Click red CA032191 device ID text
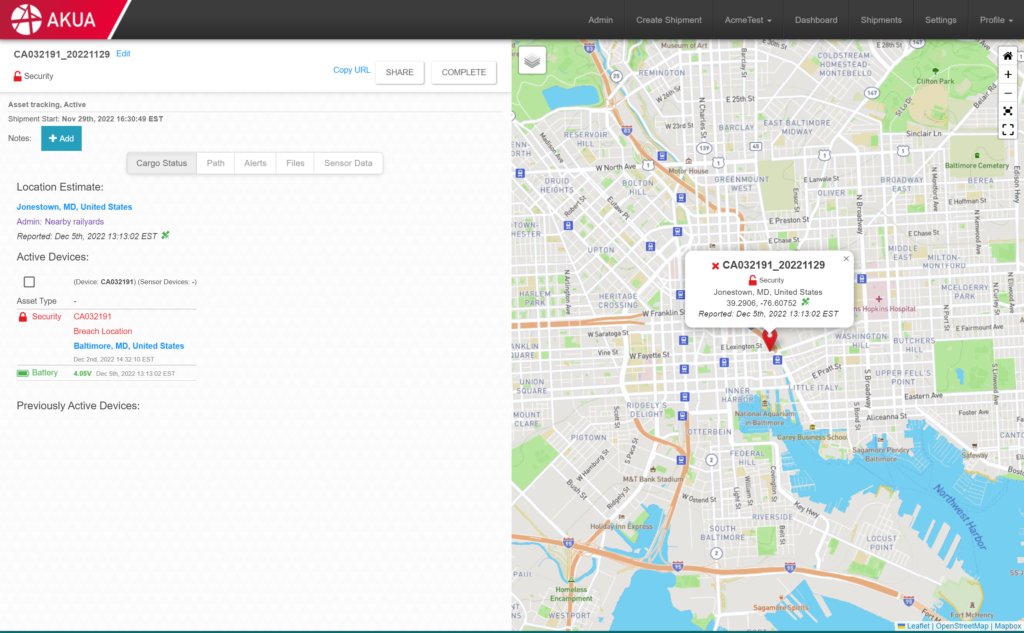Screen dimensions: 1024x633 tap(92, 316)
